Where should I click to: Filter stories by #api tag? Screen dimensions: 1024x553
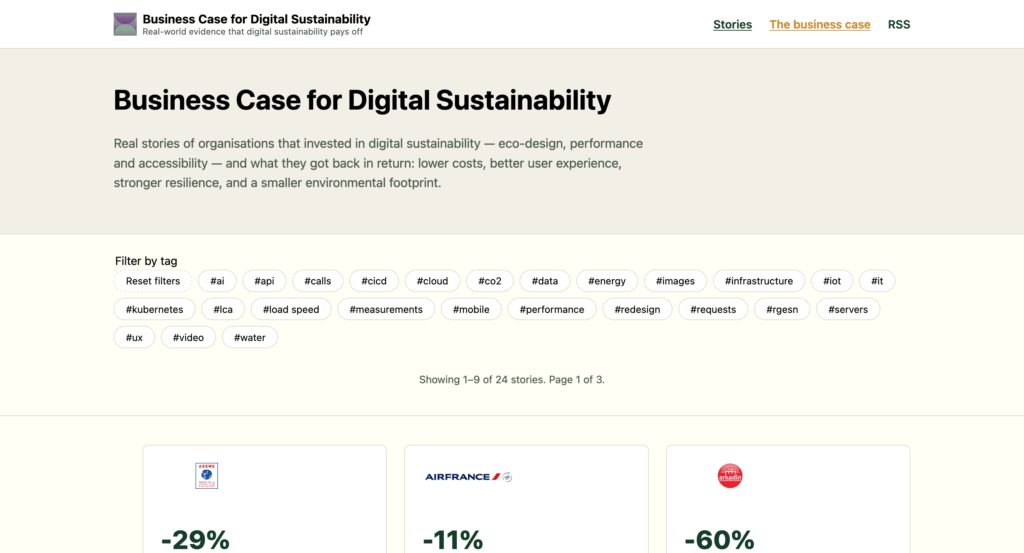click(264, 281)
